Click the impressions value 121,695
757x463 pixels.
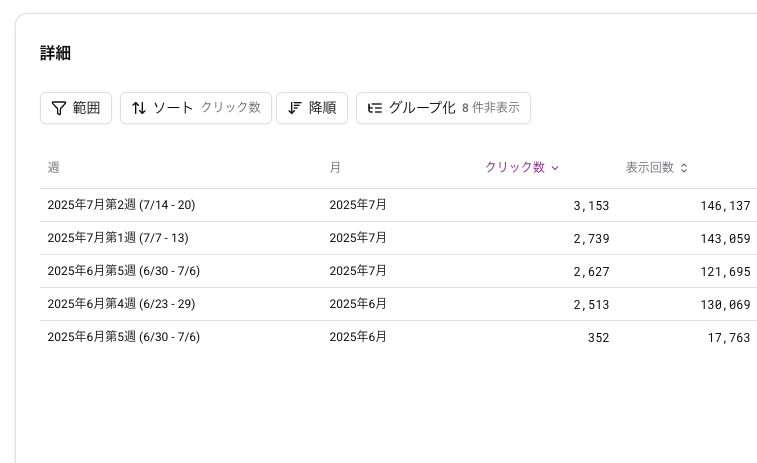pos(725,272)
